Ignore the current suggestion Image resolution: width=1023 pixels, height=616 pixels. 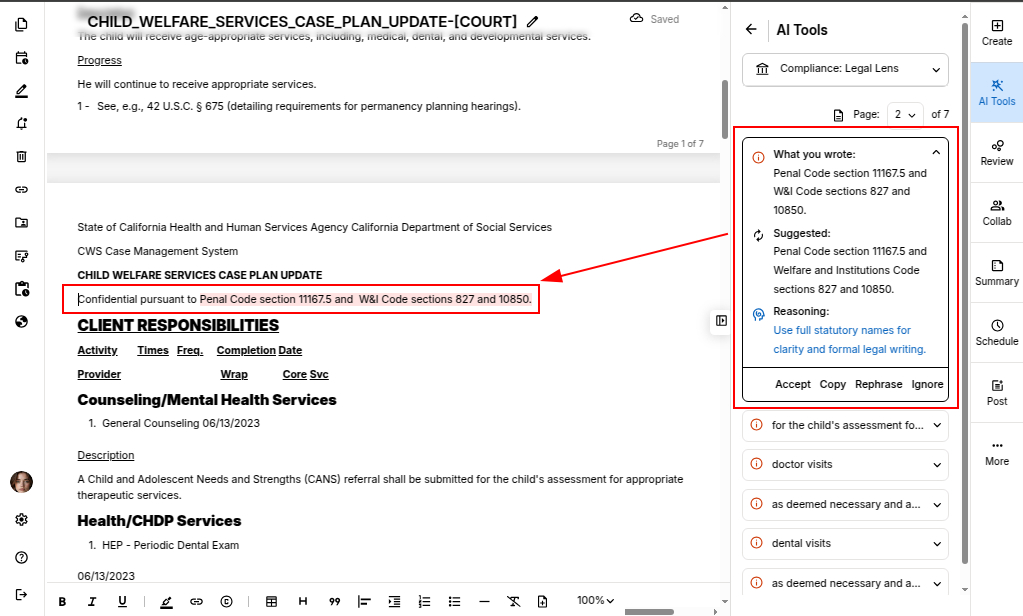[927, 384]
